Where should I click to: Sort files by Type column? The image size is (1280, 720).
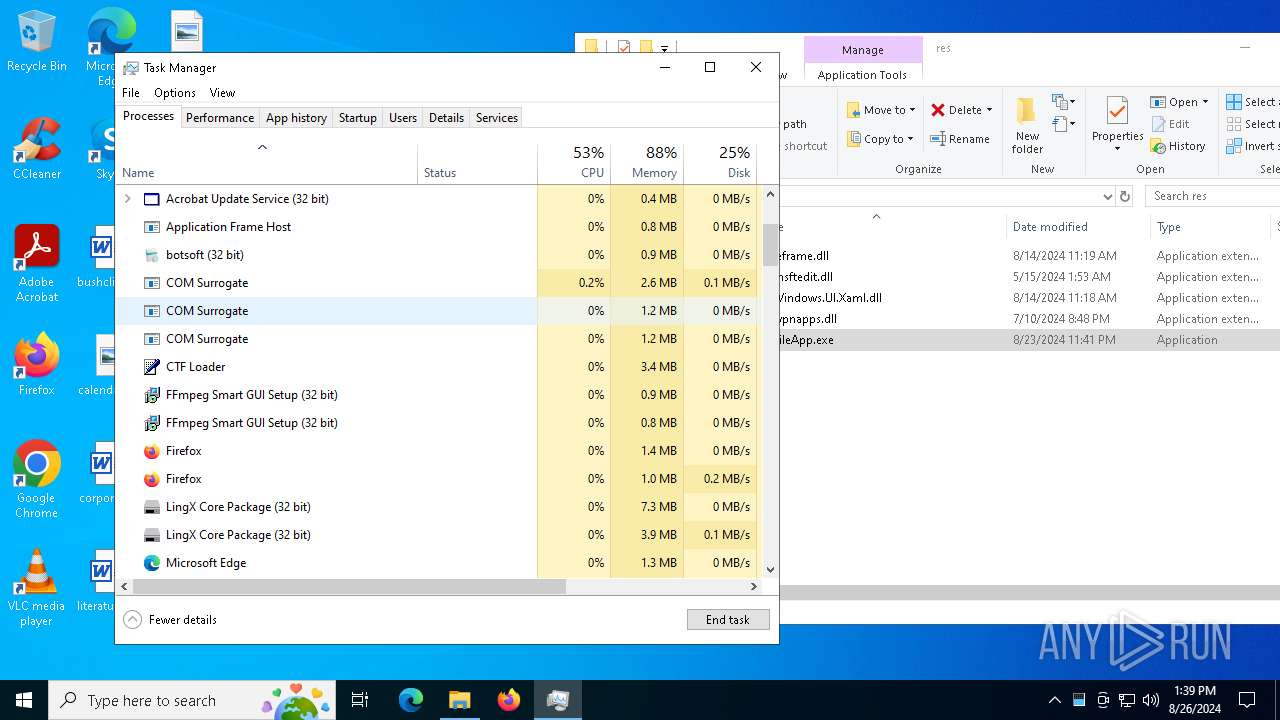point(1211,227)
